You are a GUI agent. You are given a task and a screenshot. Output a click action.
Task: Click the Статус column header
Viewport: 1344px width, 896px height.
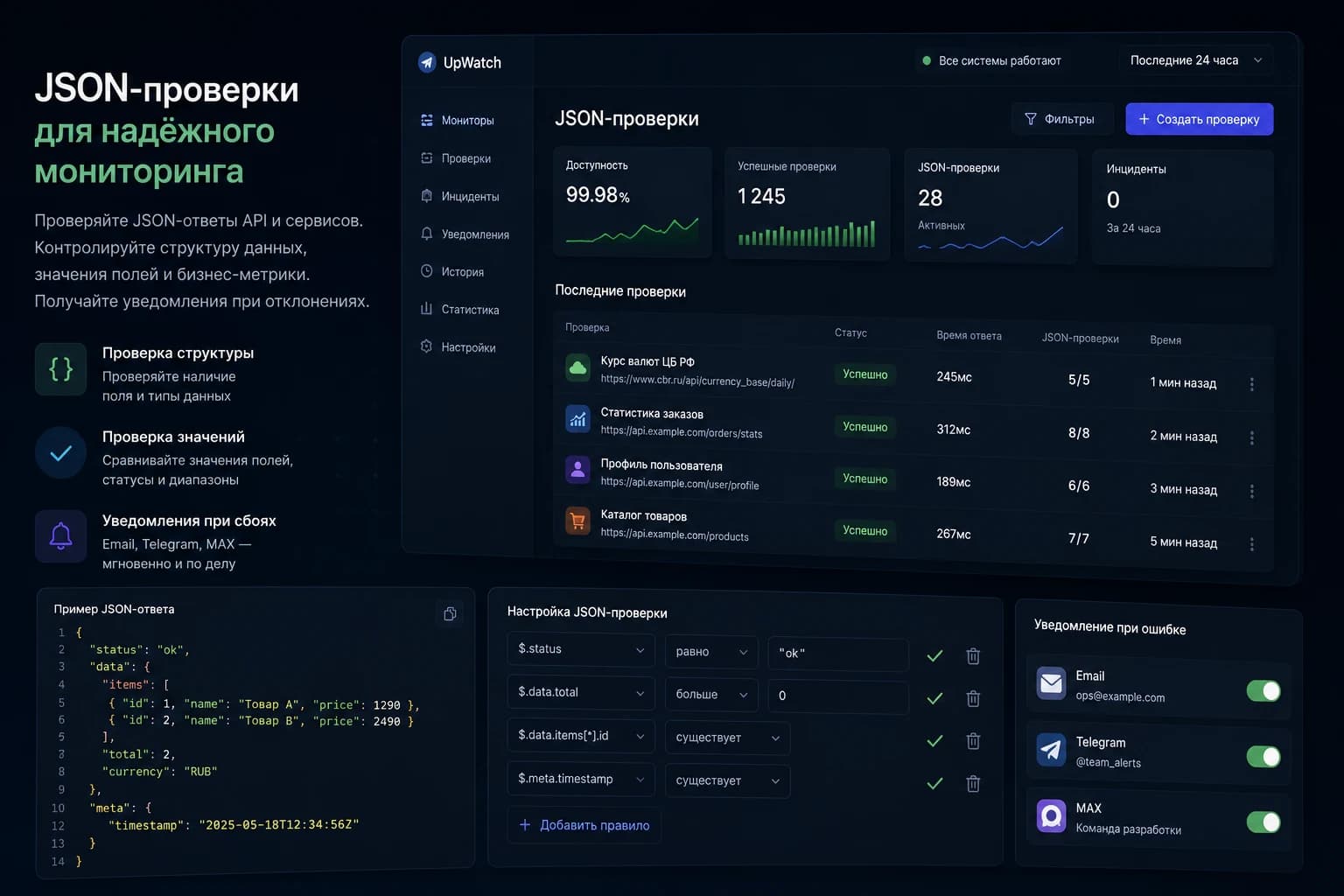pyautogui.click(x=850, y=333)
